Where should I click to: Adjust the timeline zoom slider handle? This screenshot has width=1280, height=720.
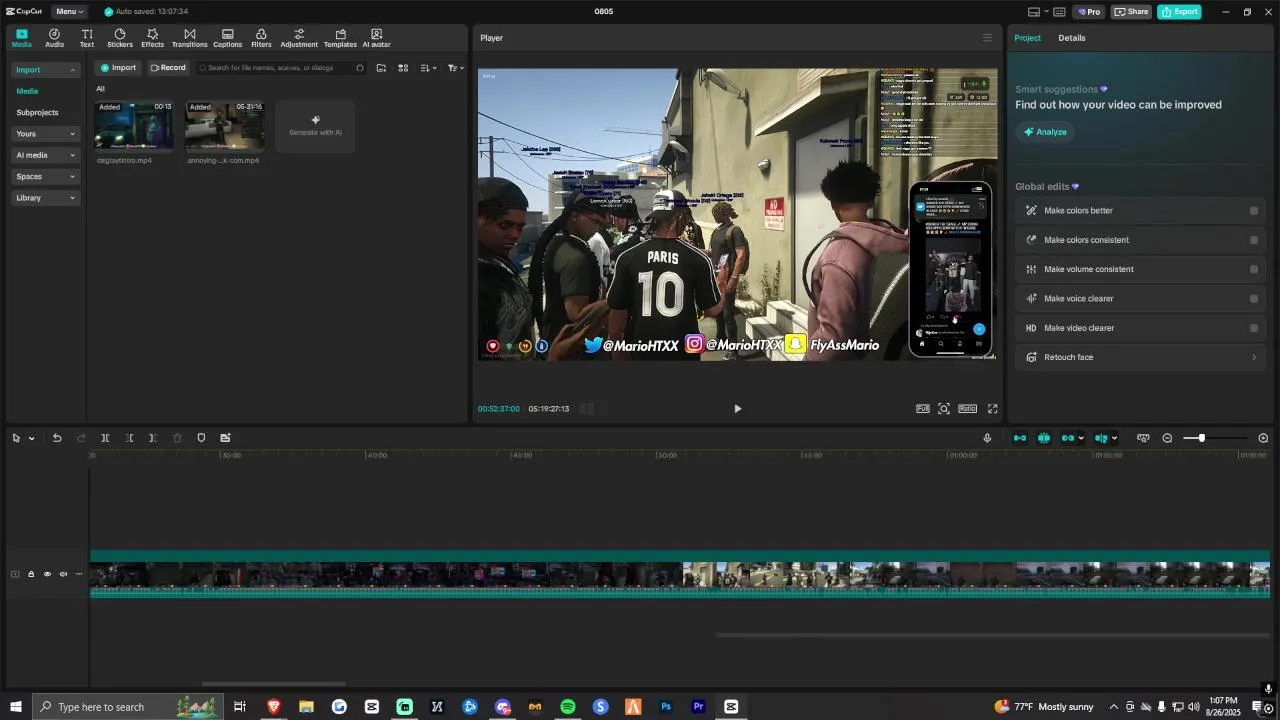click(x=1201, y=438)
